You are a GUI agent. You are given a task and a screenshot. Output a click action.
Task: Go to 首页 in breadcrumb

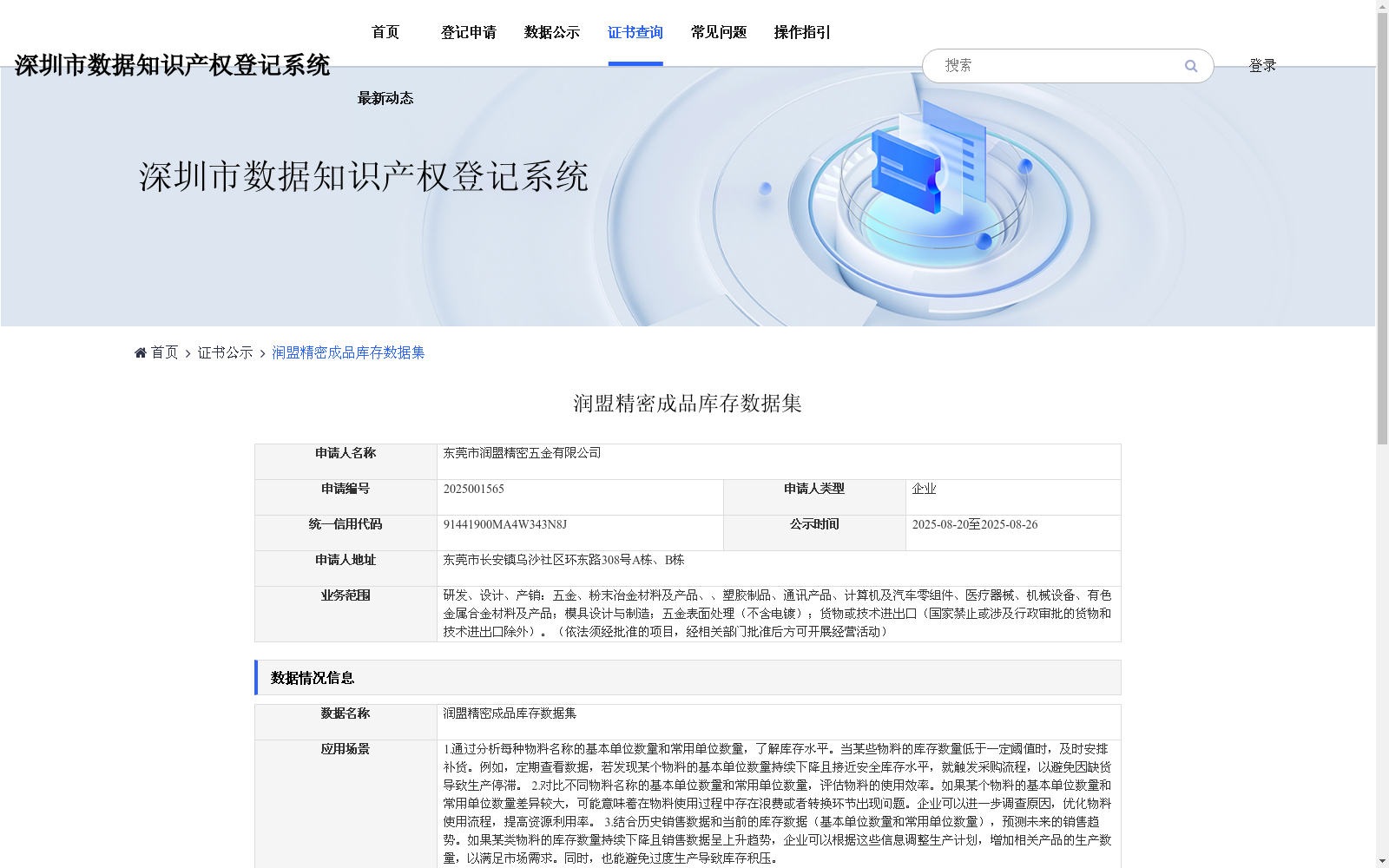(x=164, y=352)
